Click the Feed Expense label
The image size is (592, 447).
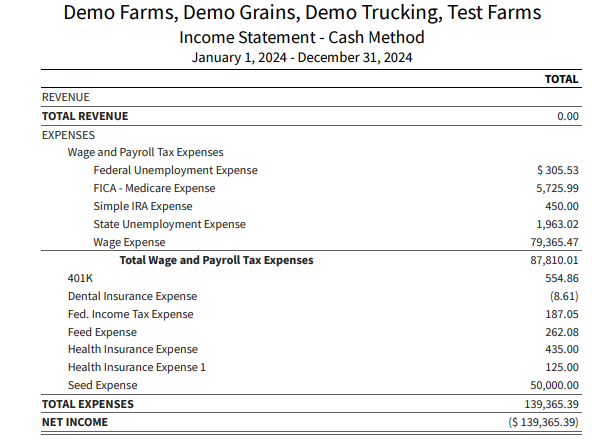click(x=102, y=332)
